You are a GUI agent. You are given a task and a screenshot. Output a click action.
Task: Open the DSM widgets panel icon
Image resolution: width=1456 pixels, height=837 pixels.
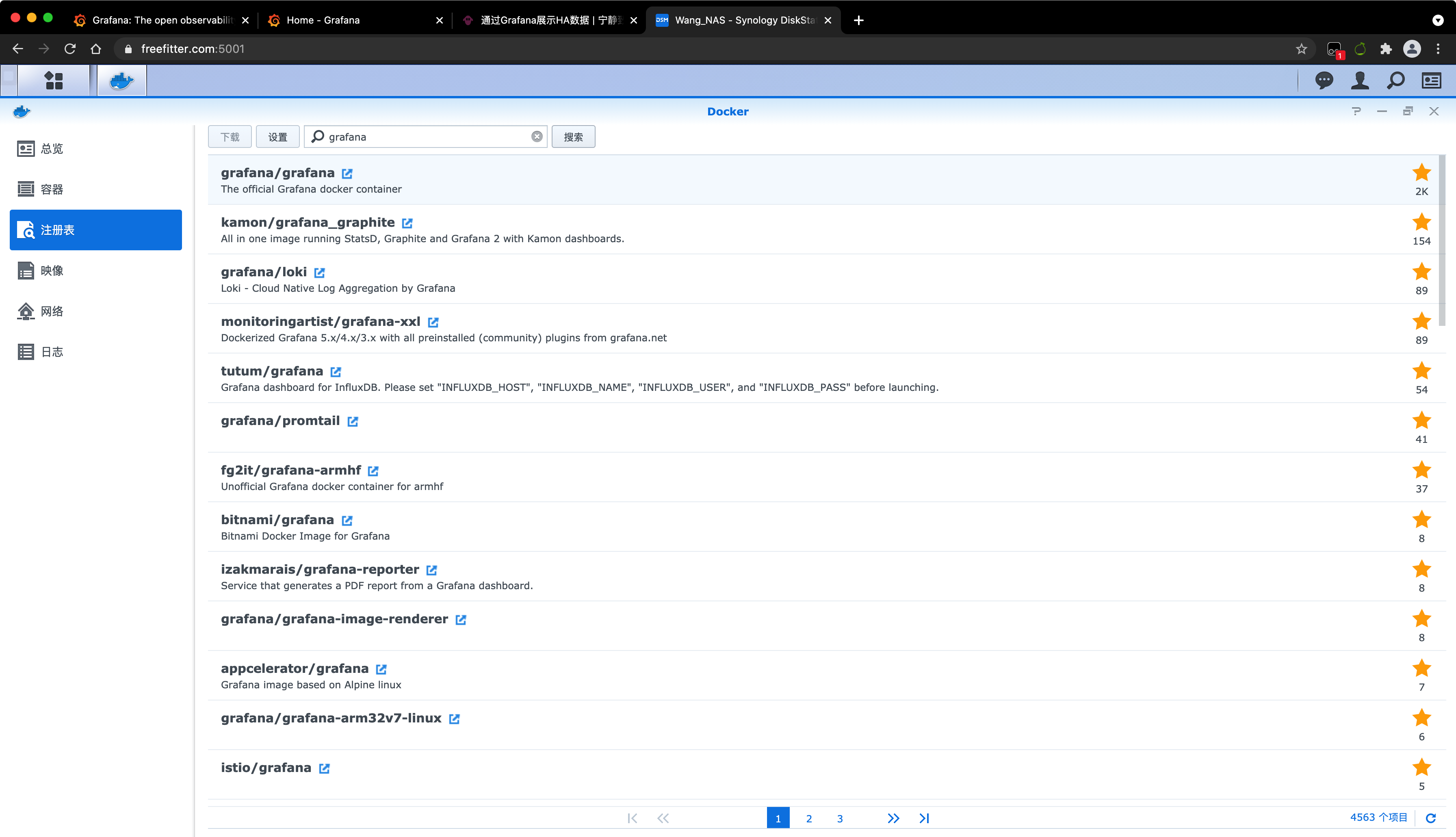(x=1431, y=80)
